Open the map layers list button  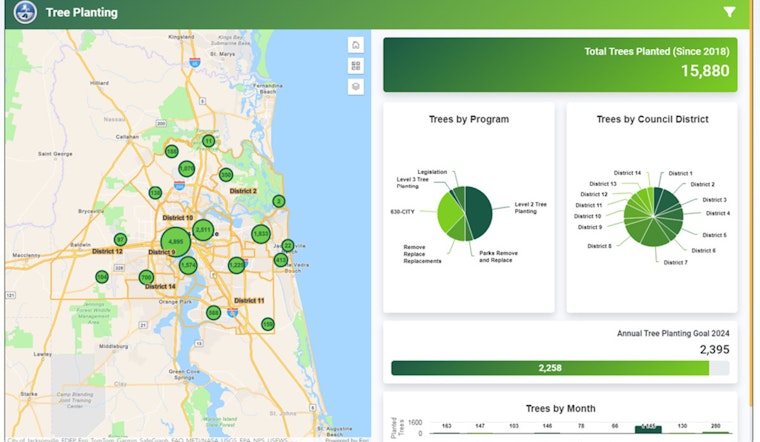[356, 87]
